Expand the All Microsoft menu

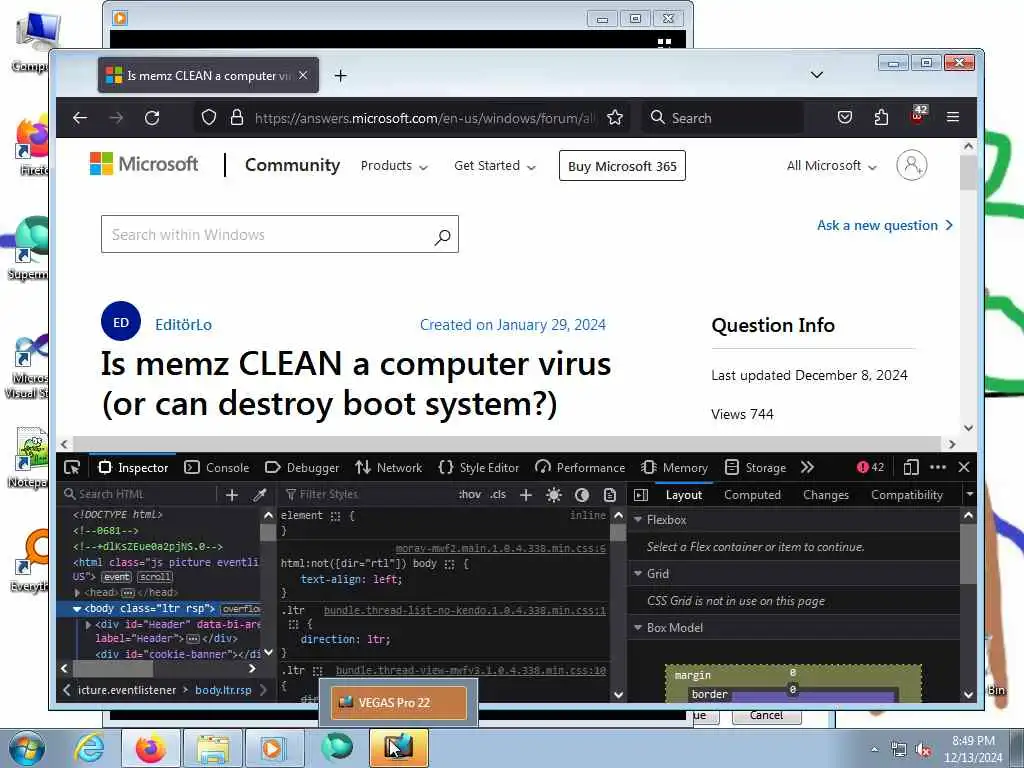(x=831, y=166)
